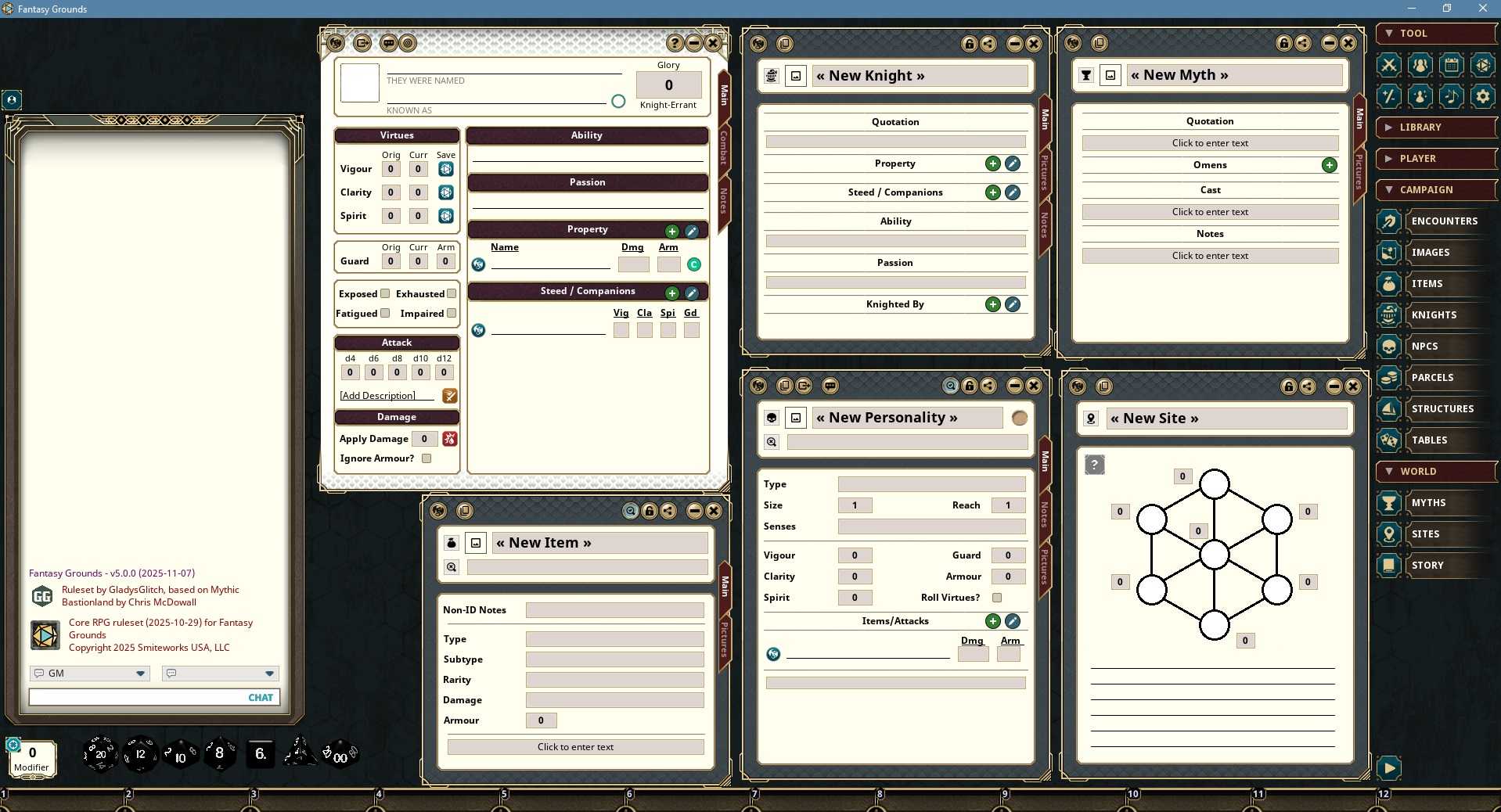
Task: Click Notes text field in New Myth
Action: click(1210, 256)
